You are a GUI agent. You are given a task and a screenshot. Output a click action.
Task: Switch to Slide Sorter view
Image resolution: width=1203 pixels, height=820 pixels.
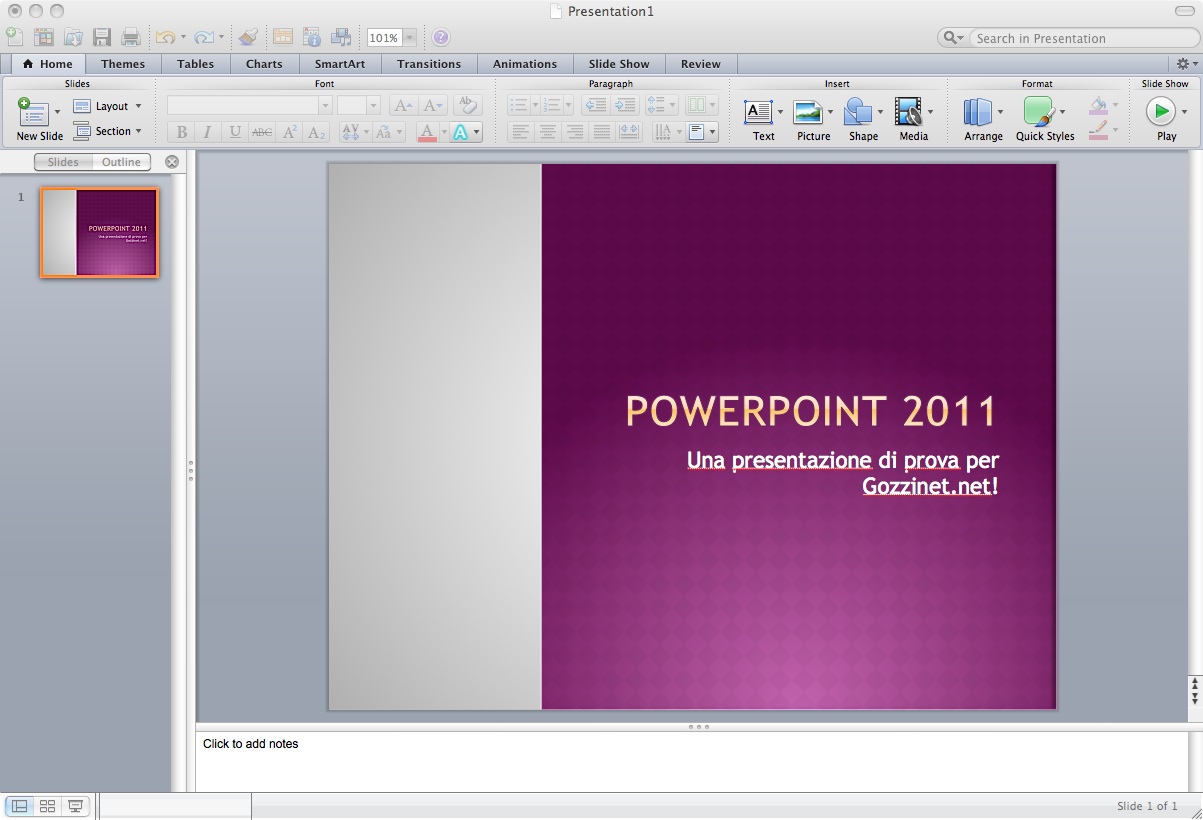[x=47, y=806]
